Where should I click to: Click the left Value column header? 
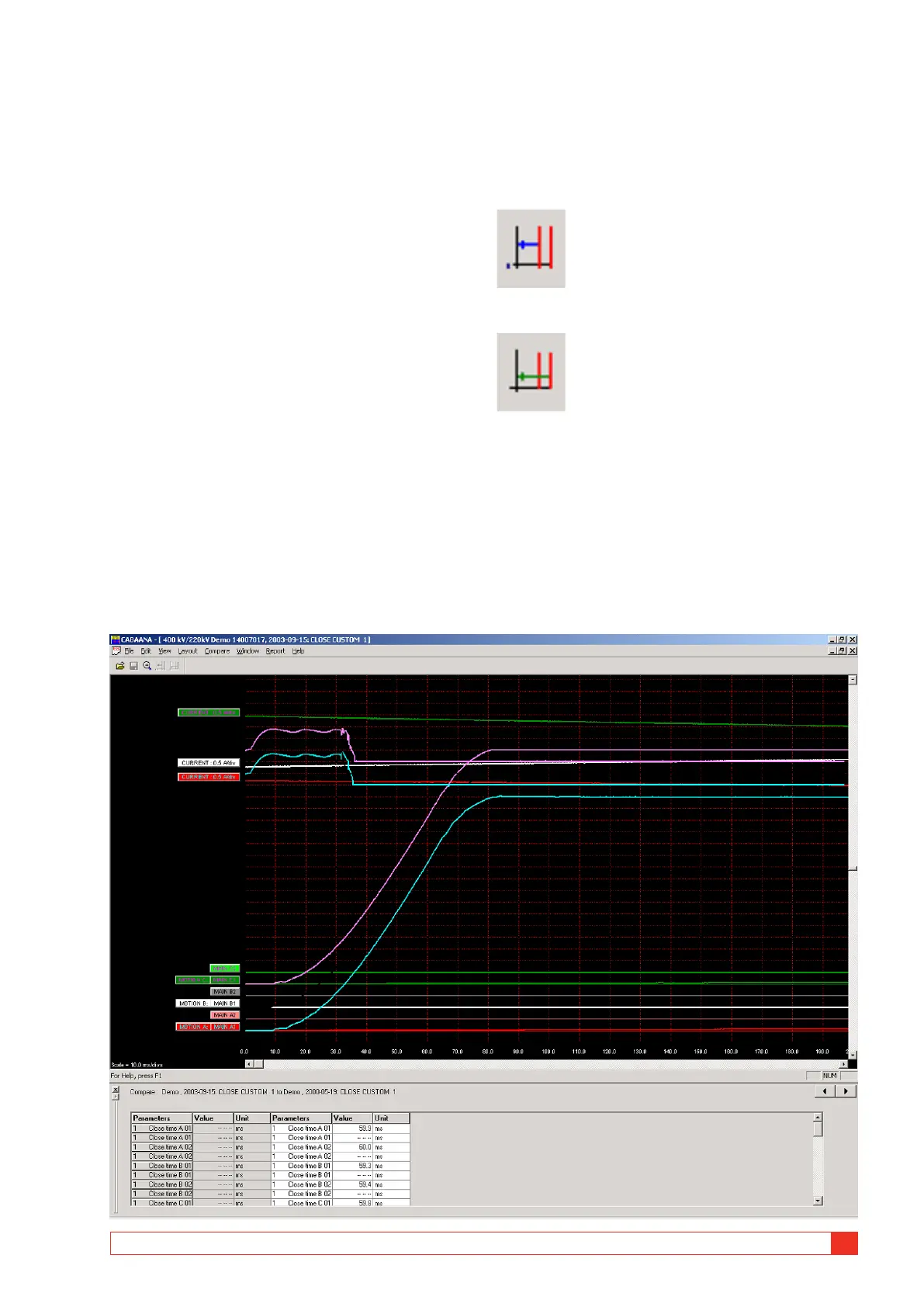point(213,1118)
